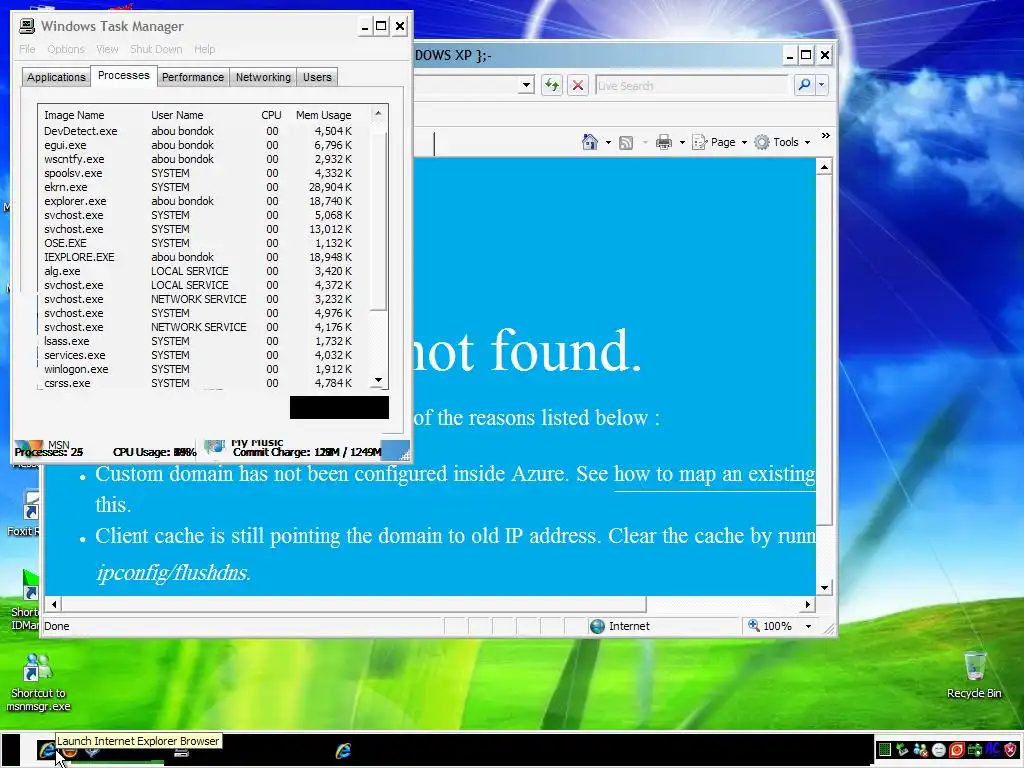This screenshot has height=768, width=1024.
Task: Click the green CPU meter tray icon
Action: (x=885, y=750)
